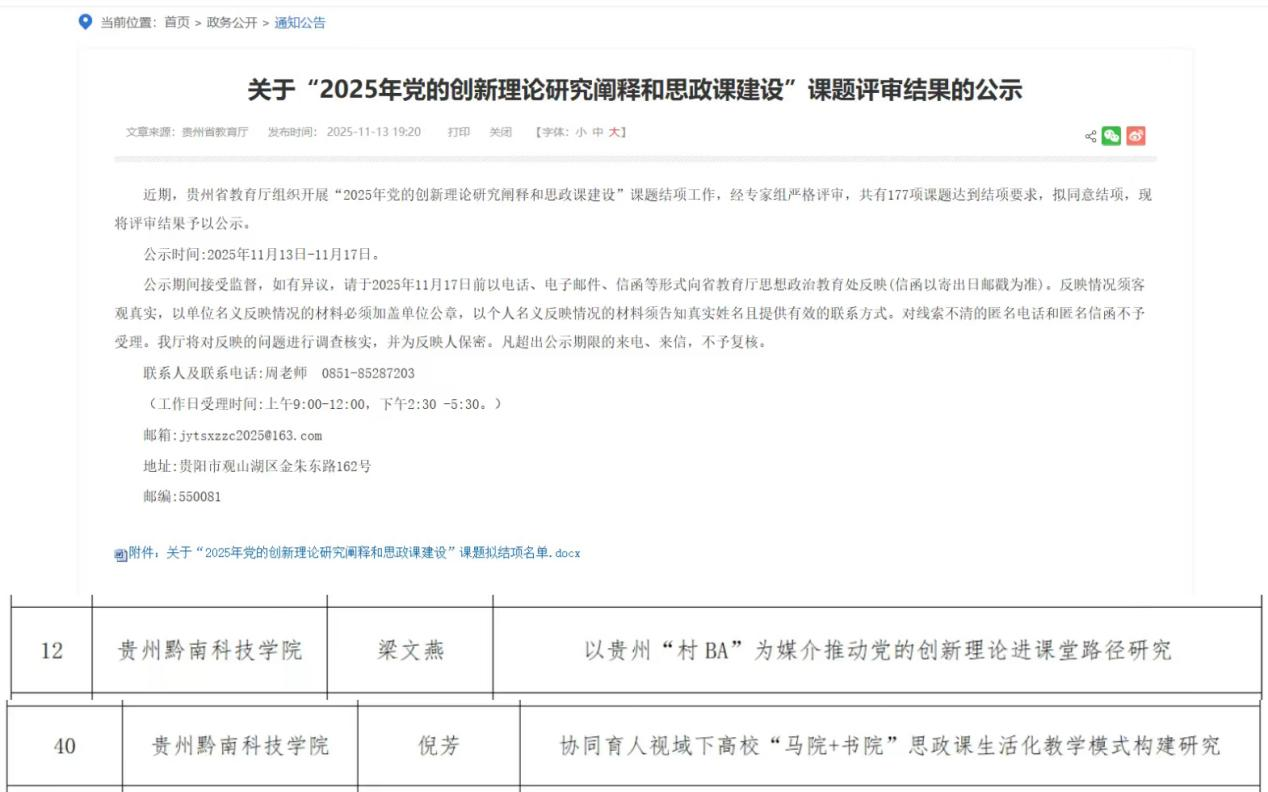This screenshot has height=792, width=1268.
Task: Set font size to 中 (medium)
Action: click(597, 132)
